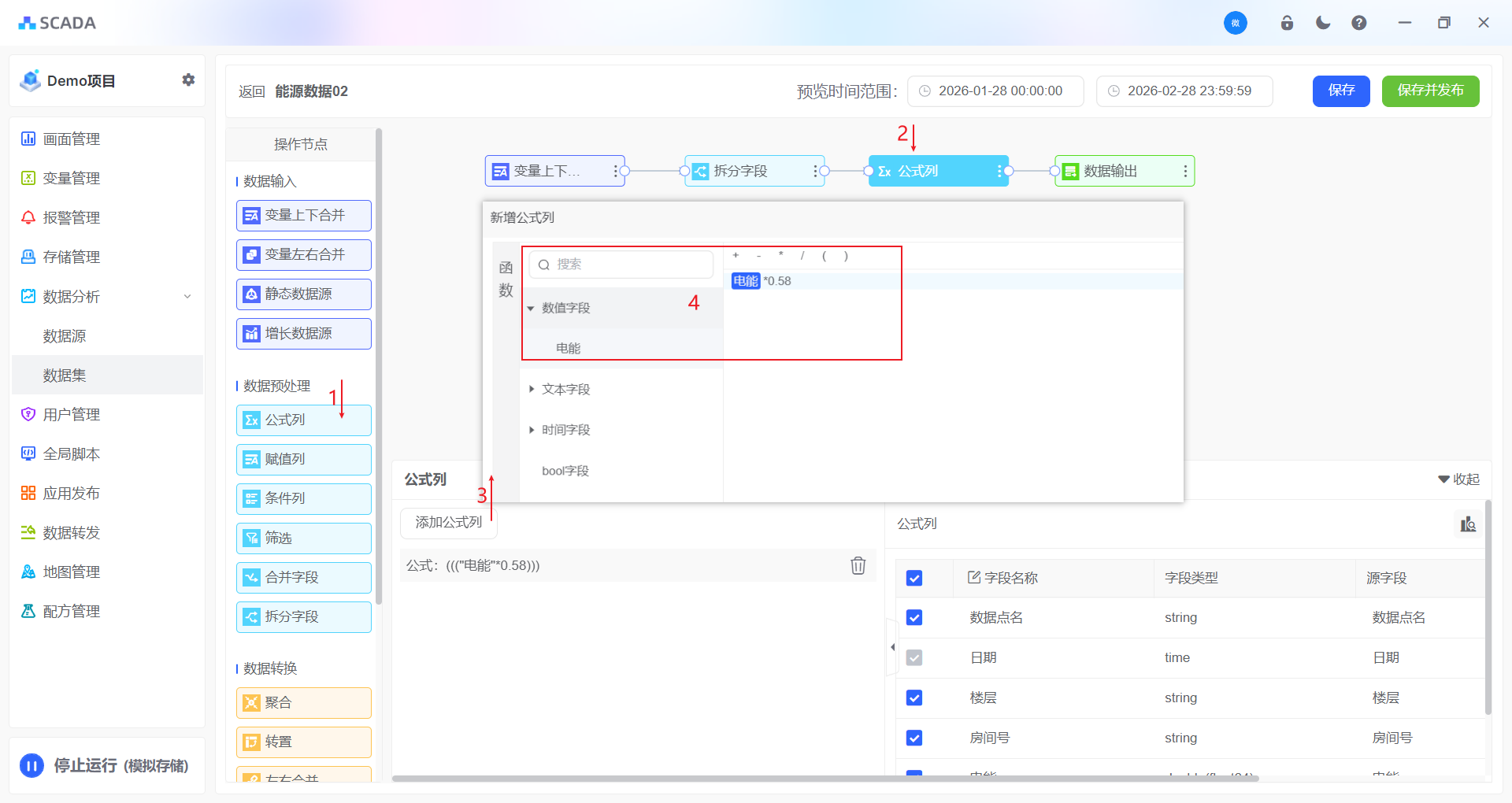Uncheck the 数据点名 field checkbox

[914, 617]
